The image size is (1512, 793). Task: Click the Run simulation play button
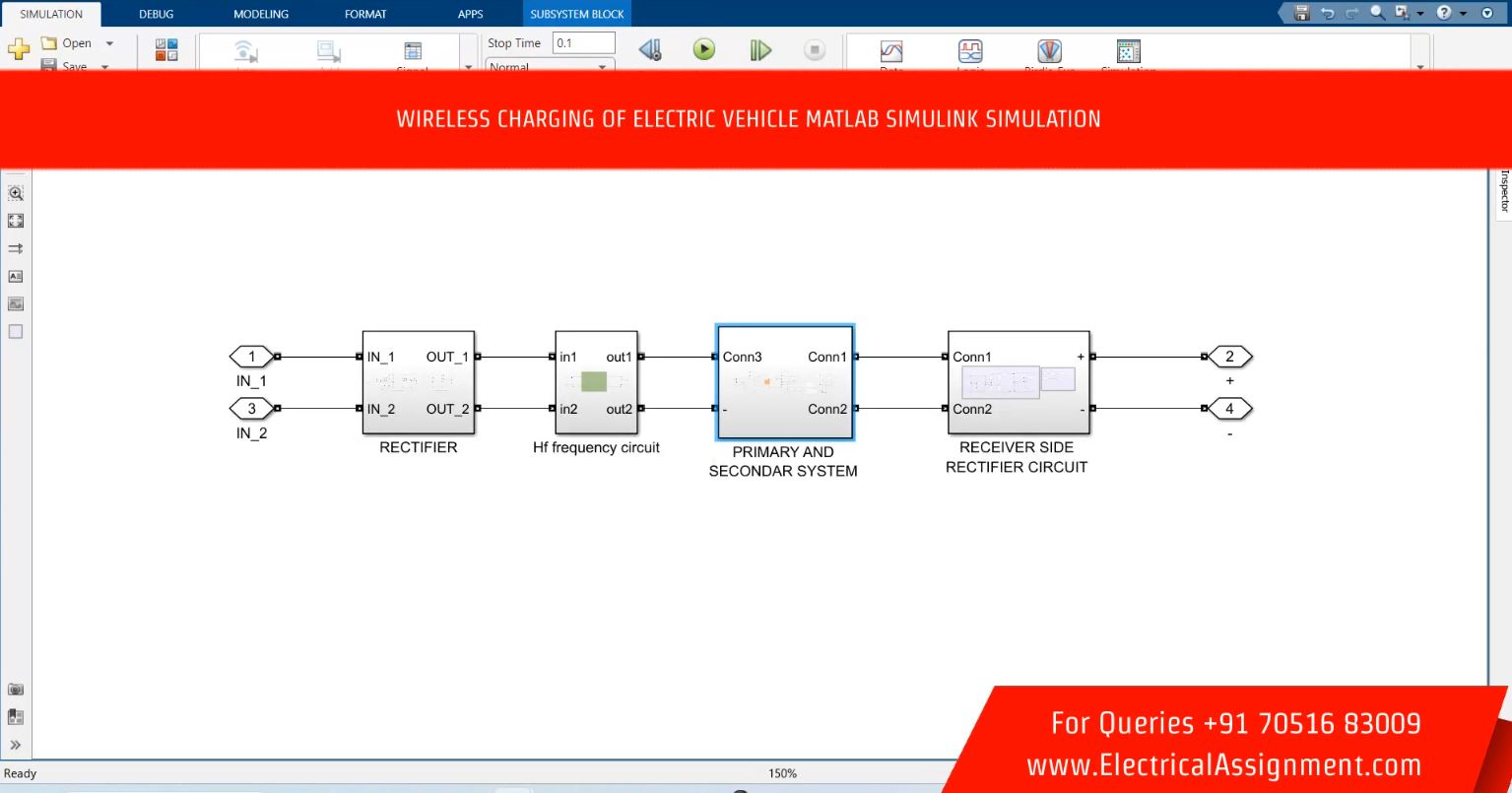[703, 49]
